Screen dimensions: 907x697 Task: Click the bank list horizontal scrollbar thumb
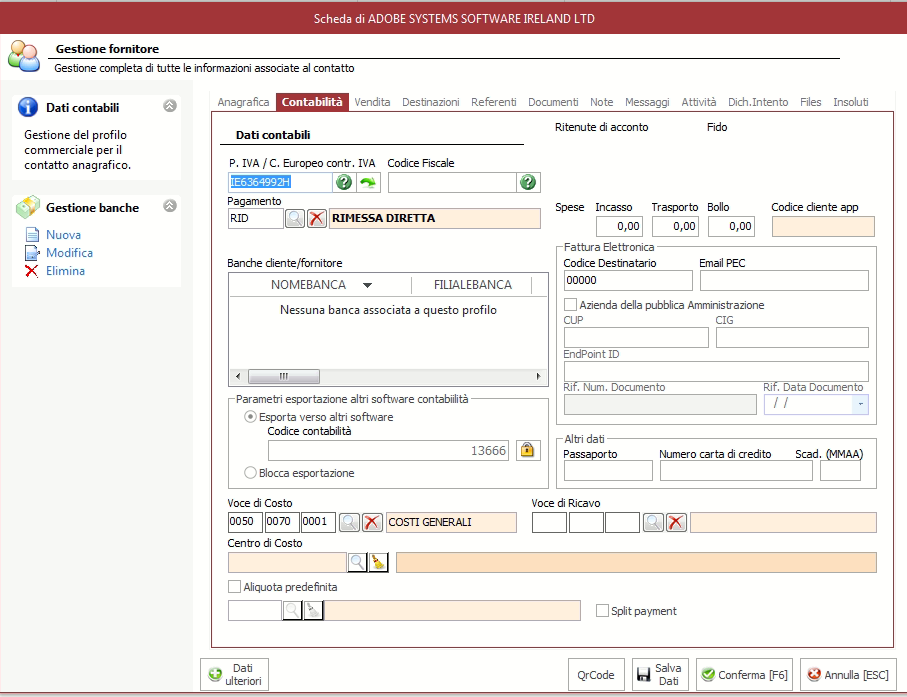tap(283, 377)
